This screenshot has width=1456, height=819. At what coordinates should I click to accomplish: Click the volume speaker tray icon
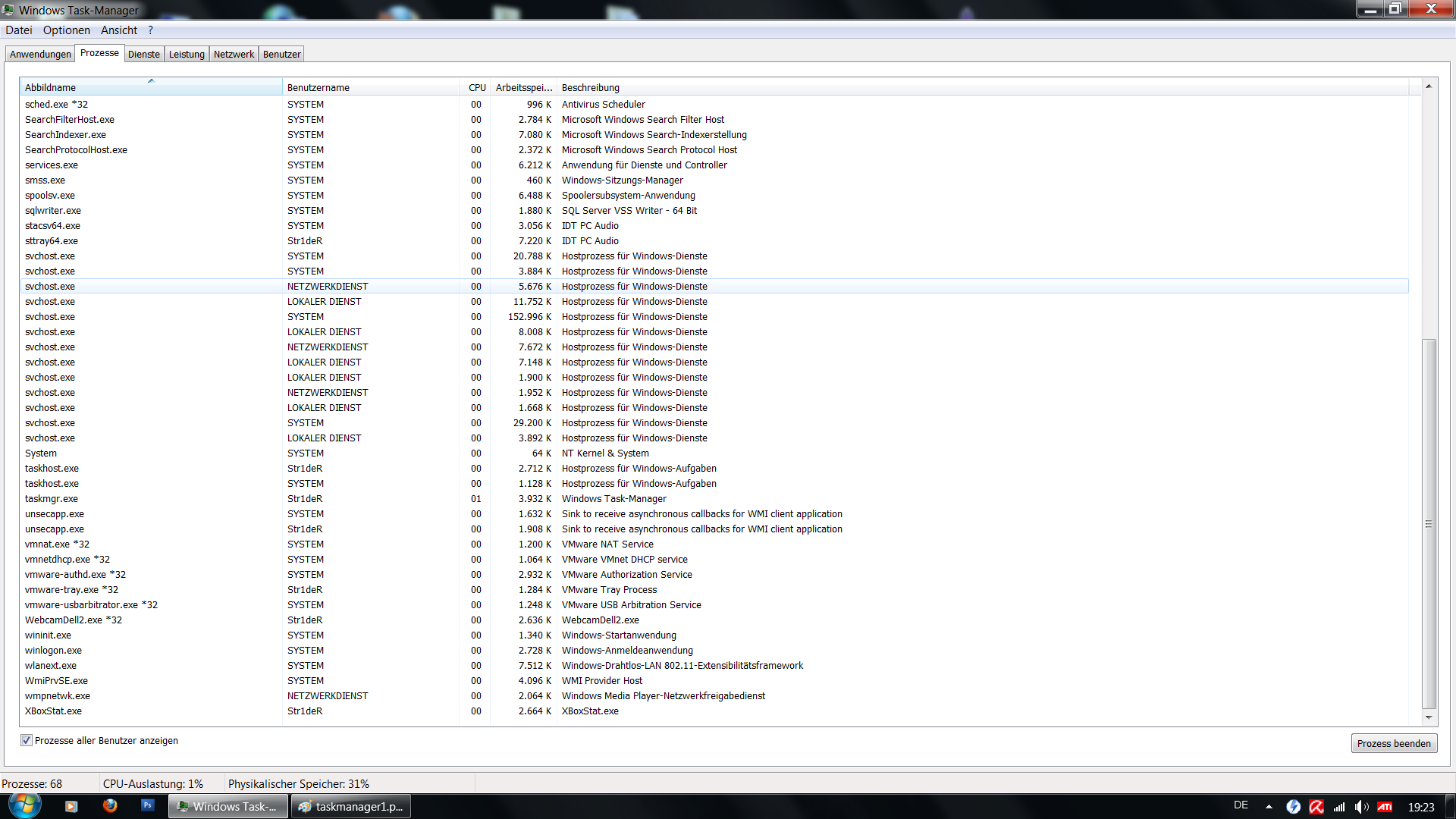pyautogui.click(x=1362, y=807)
